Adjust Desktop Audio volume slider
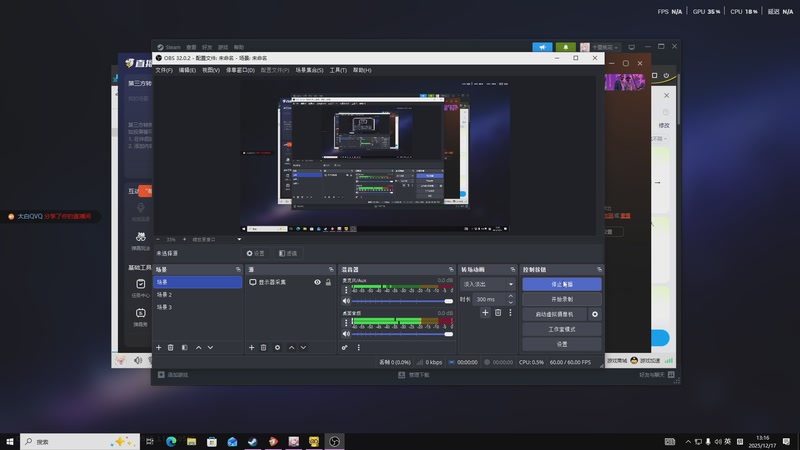 (x=403, y=334)
